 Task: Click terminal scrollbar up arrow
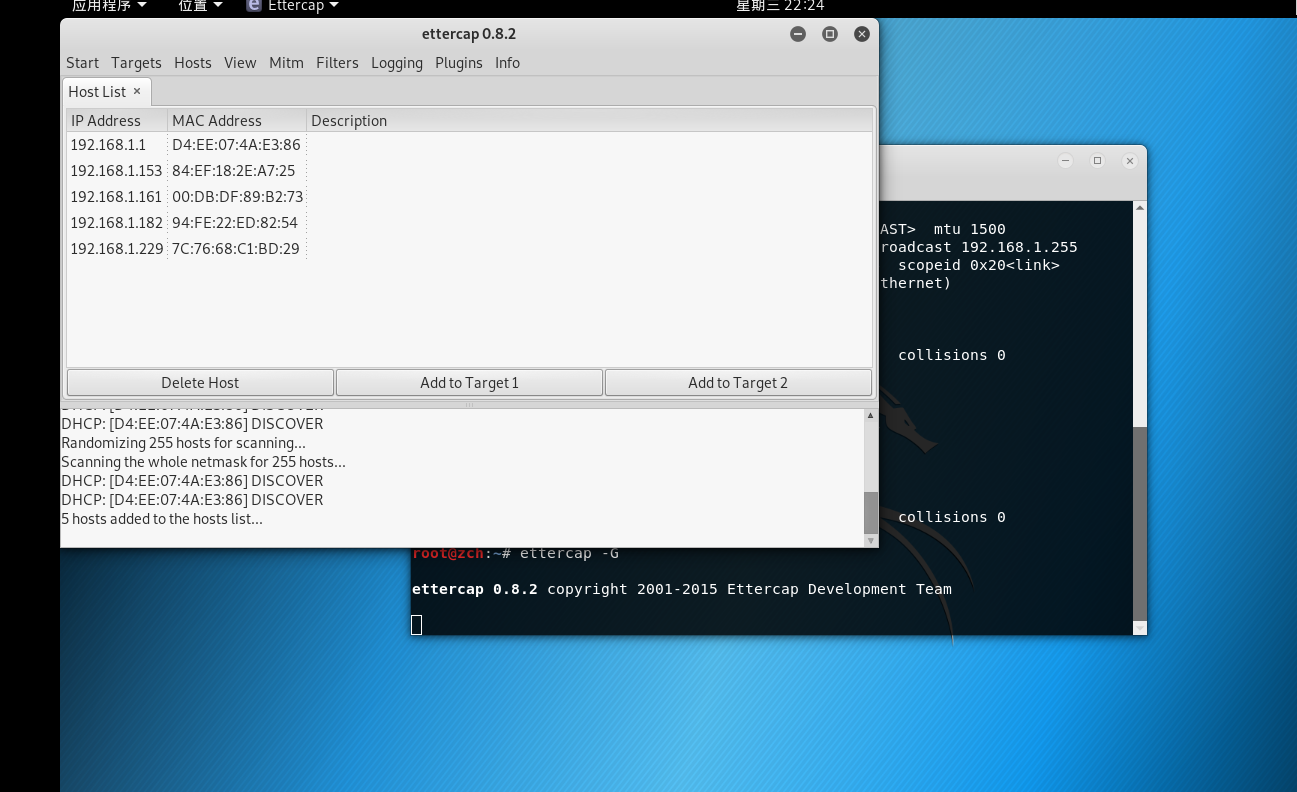tap(1139, 208)
